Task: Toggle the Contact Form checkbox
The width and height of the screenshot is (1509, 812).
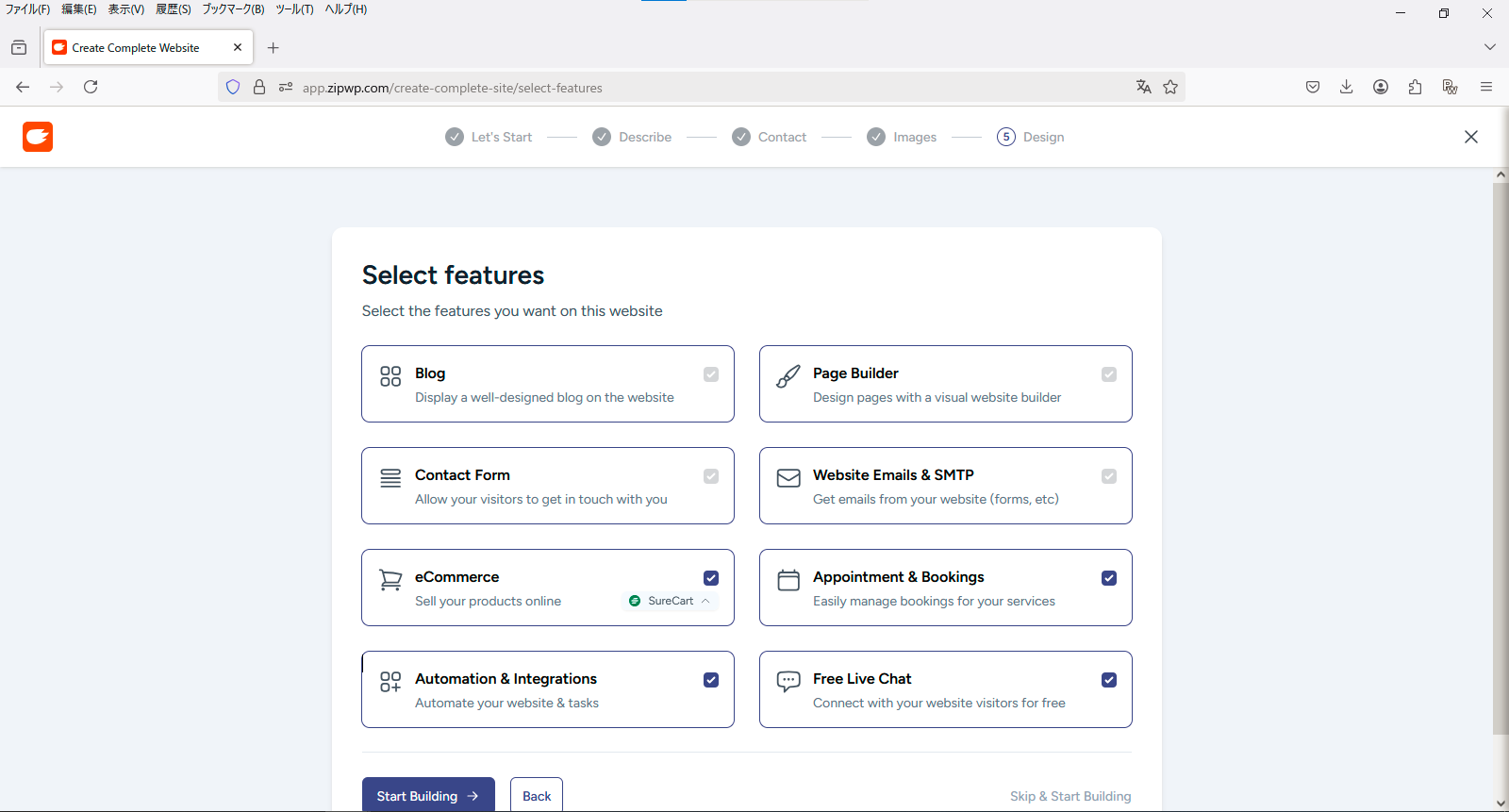Action: (x=711, y=476)
